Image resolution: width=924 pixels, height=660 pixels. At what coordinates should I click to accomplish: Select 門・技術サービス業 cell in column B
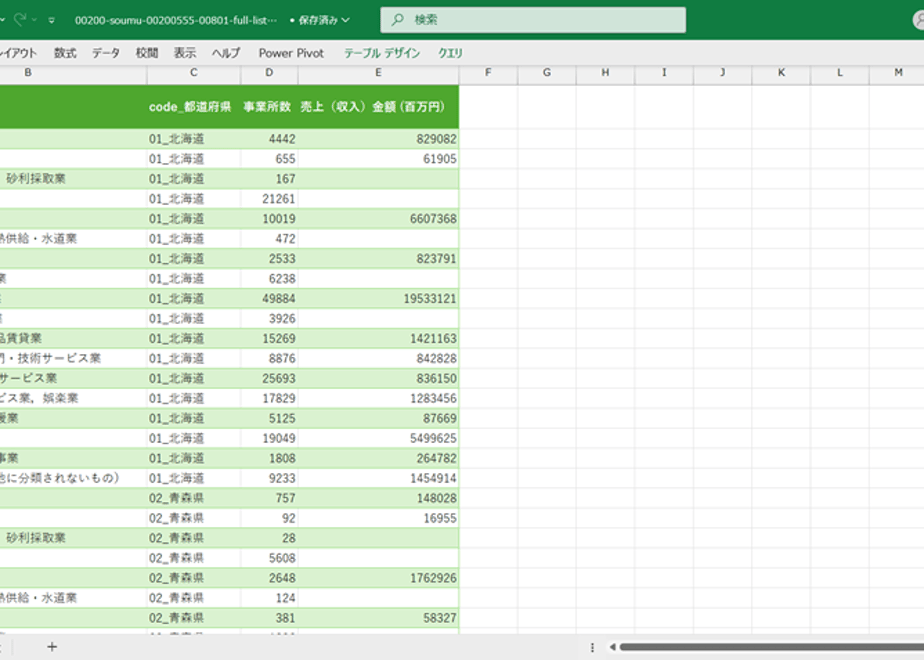[x=73, y=358]
